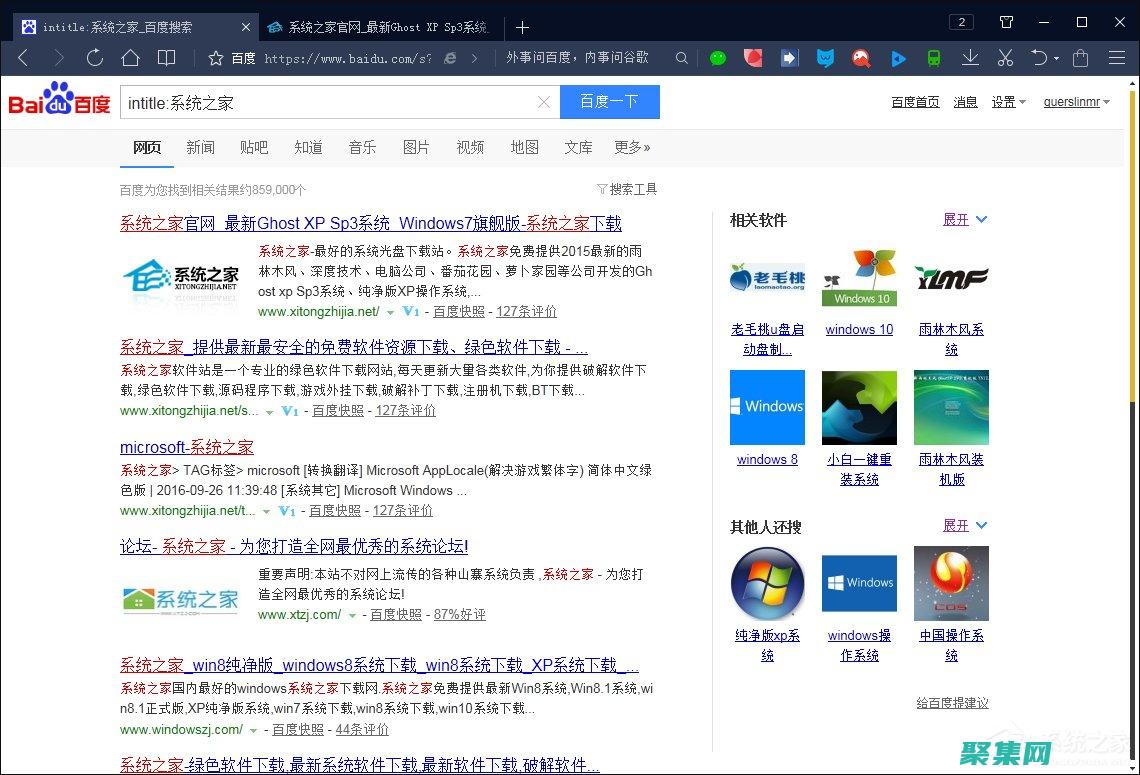Click the 百度一下 search button
1140x775 pixels.
609,102
